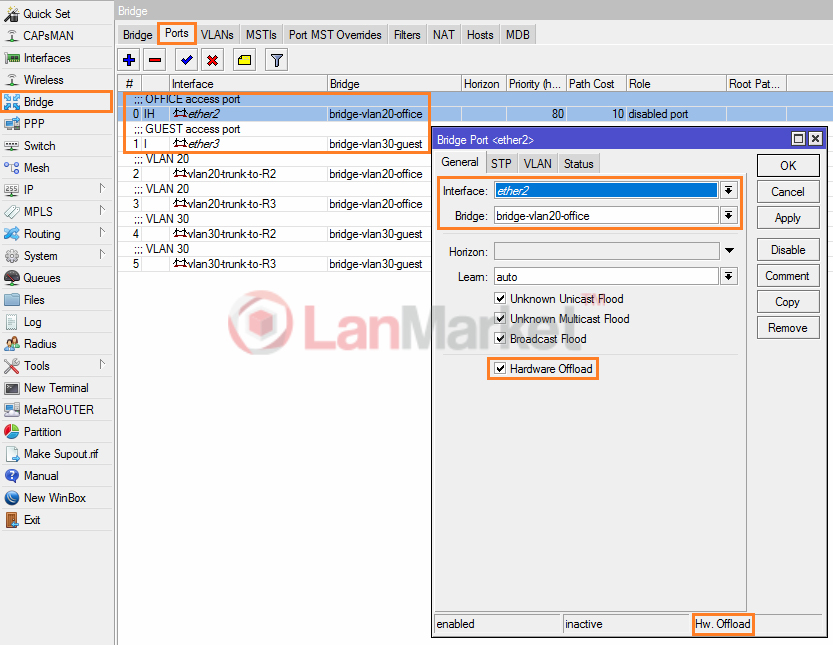833x645 pixels.
Task: Expand the Horizon field arrow
Action: click(x=729, y=251)
